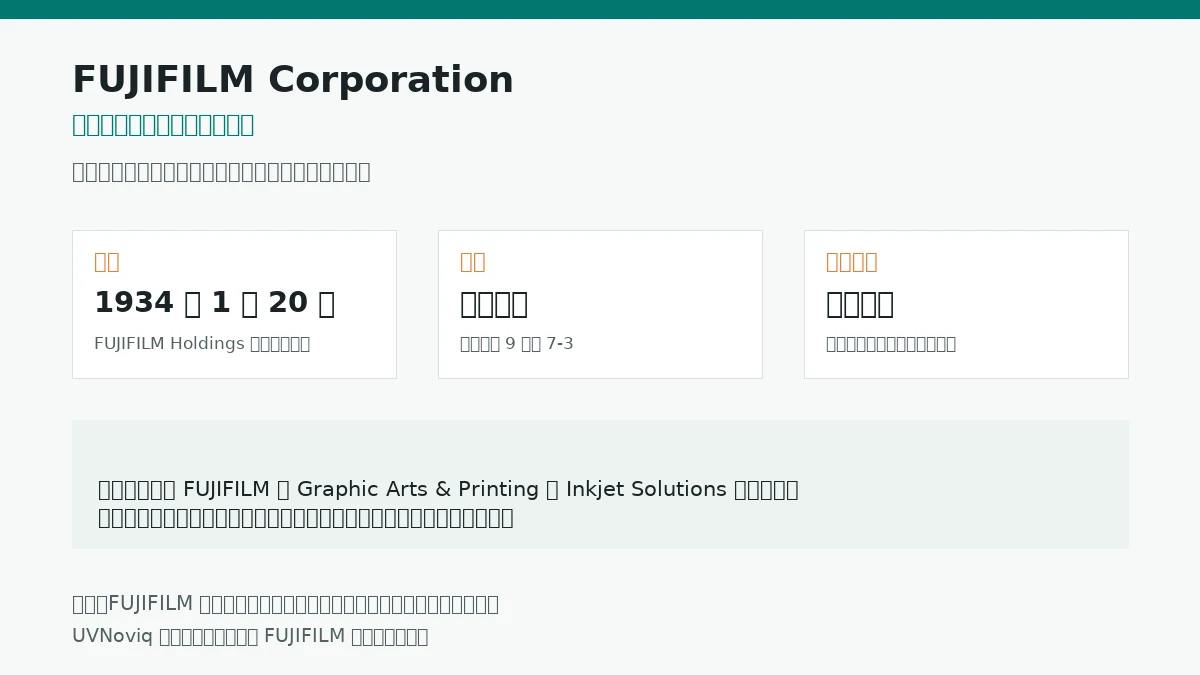
Task: Select the bold value in the rightmost card
Action: 860,303
